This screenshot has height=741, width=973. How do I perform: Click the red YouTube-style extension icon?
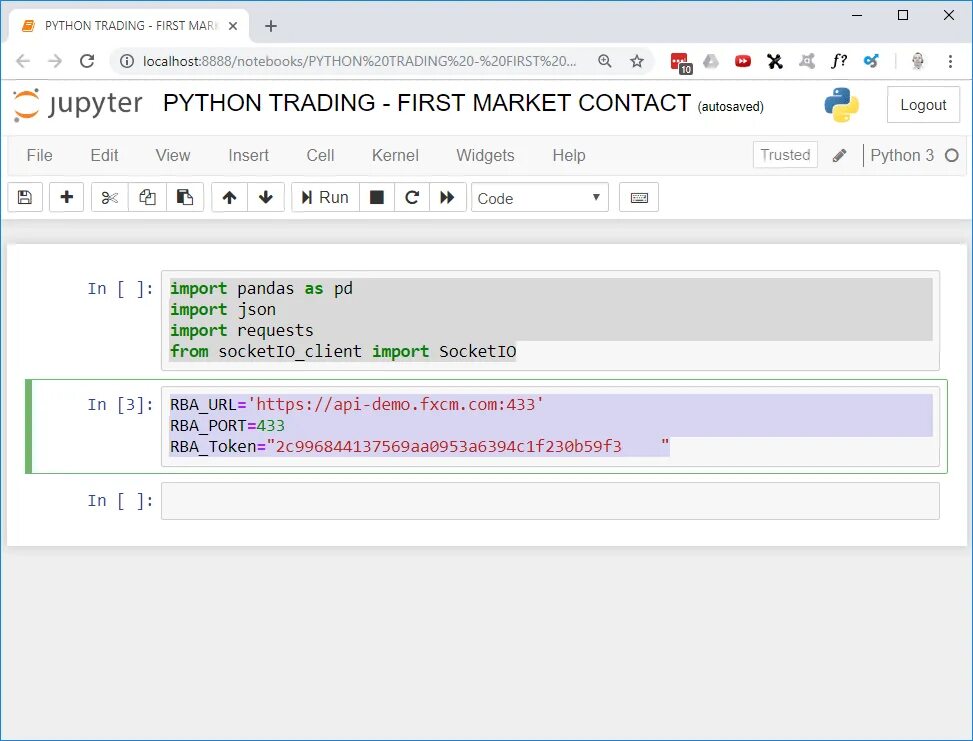[743, 61]
